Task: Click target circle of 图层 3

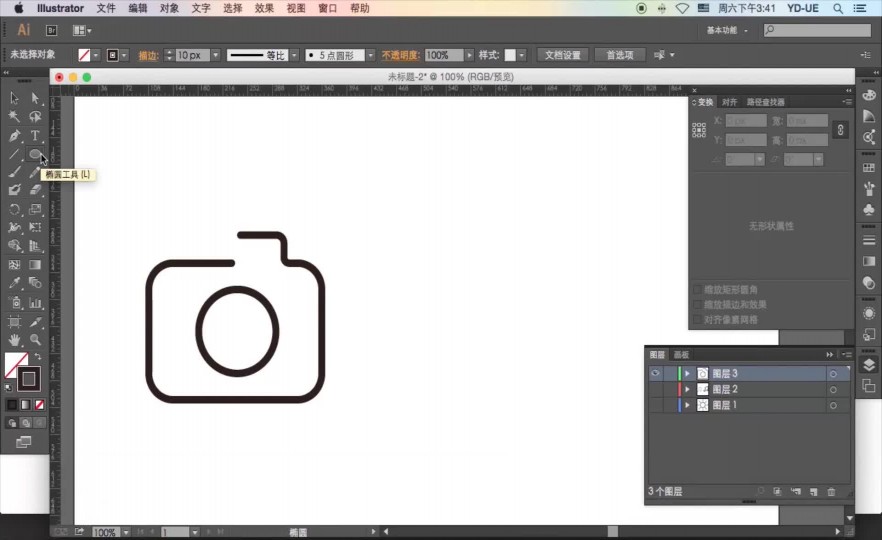Action: pyautogui.click(x=833, y=374)
